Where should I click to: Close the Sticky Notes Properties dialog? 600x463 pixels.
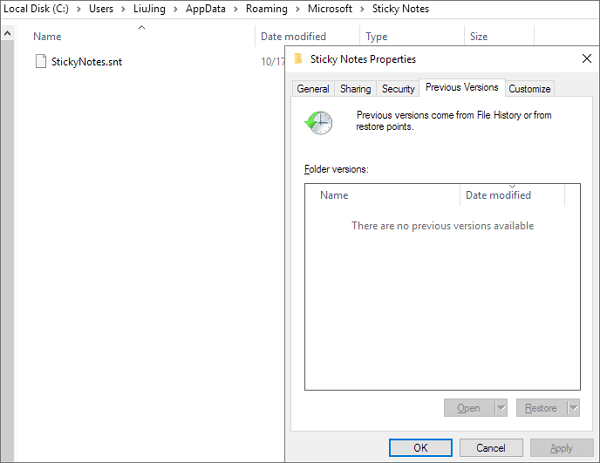pyautogui.click(x=586, y=59)
